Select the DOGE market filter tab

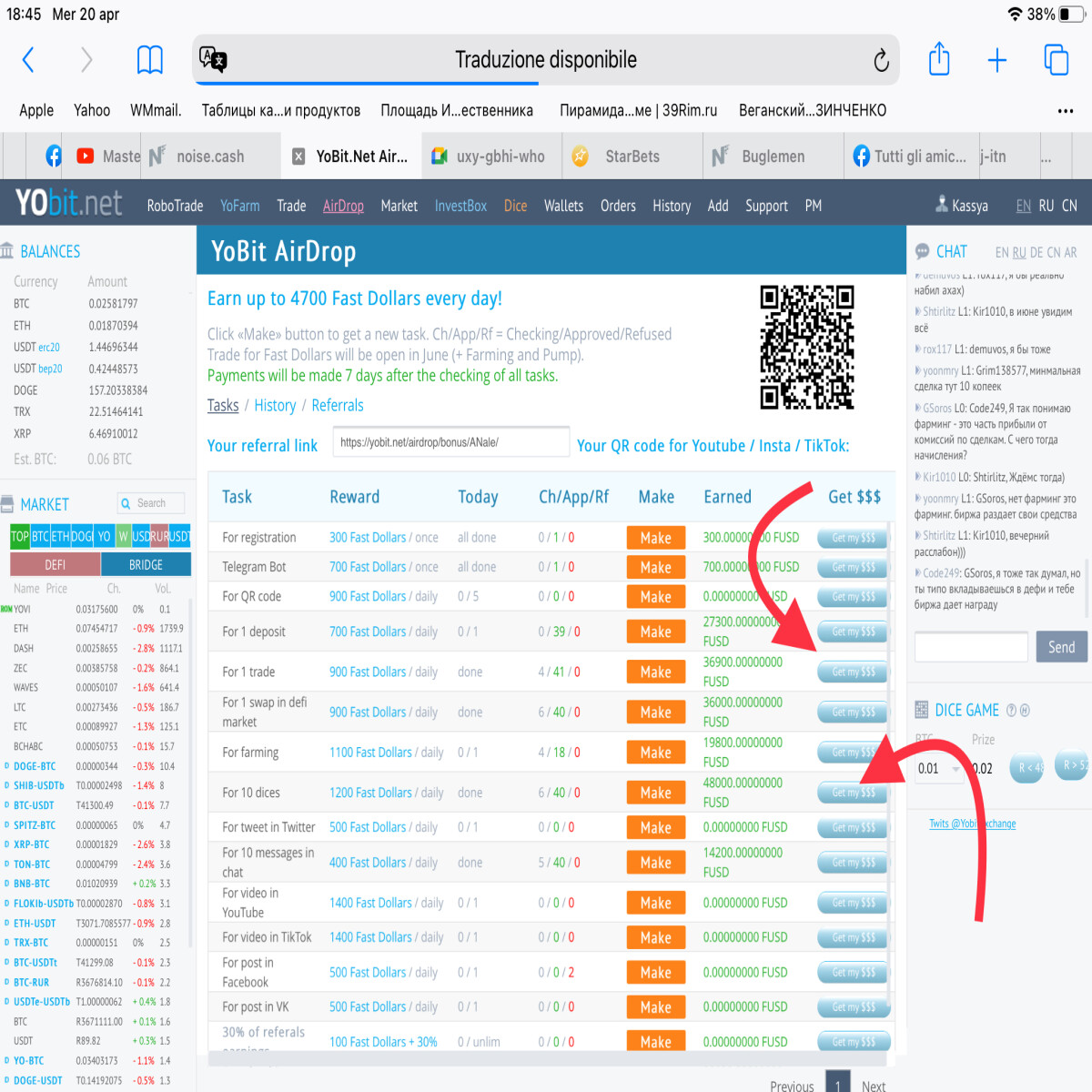click(82, 537)
